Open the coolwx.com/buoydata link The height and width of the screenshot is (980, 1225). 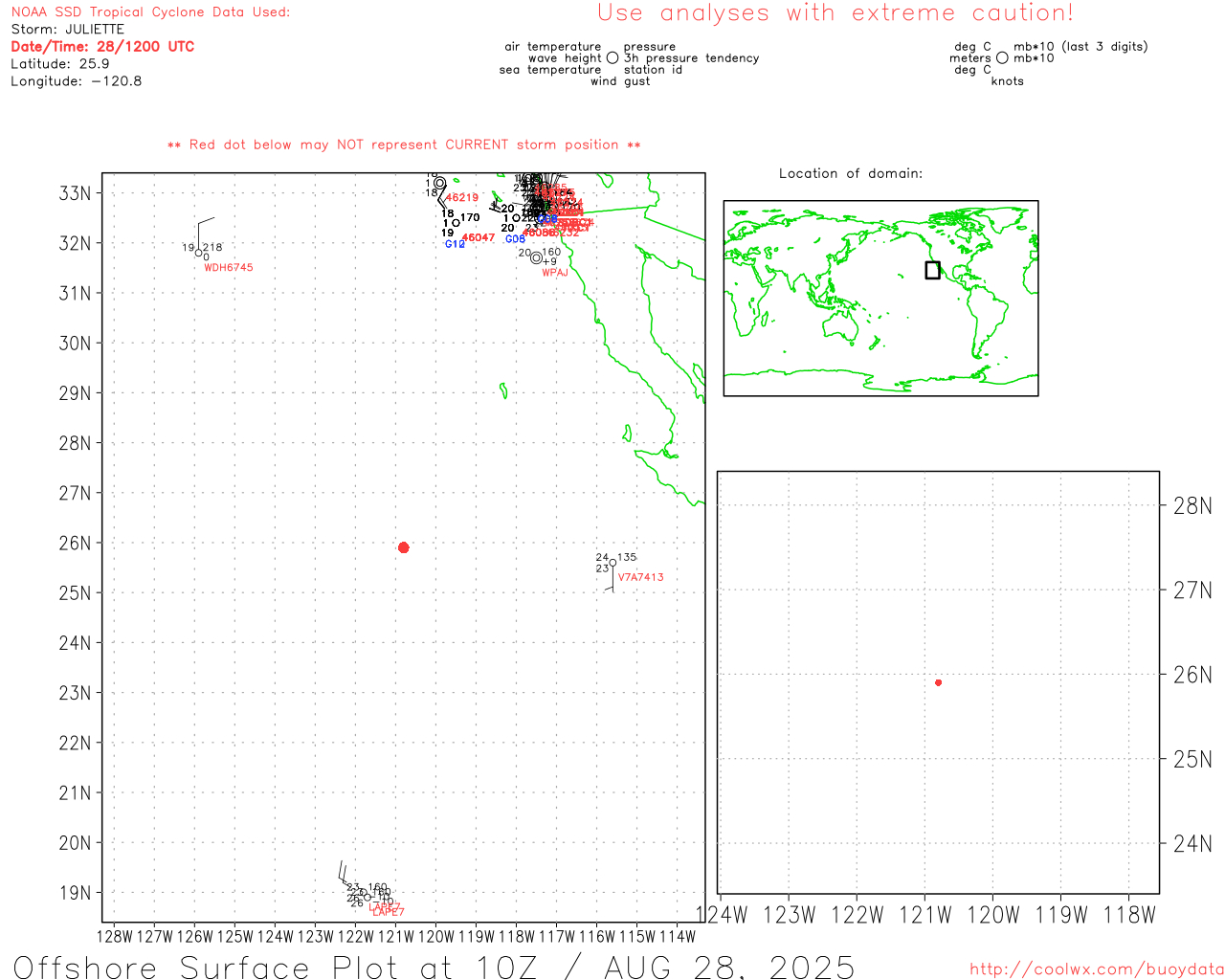click(1097, 969)
